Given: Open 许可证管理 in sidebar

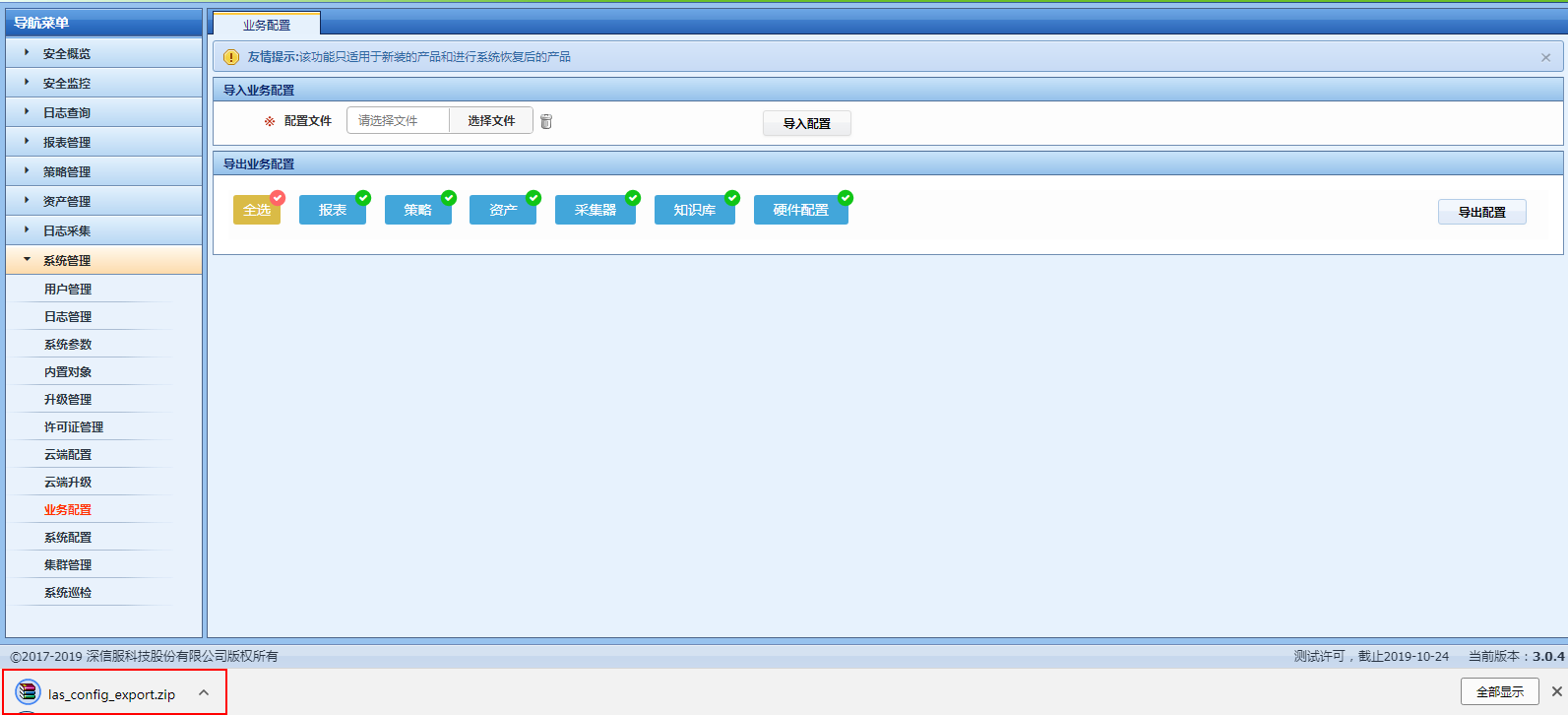Looking at the screenshot, I should 74,426.
